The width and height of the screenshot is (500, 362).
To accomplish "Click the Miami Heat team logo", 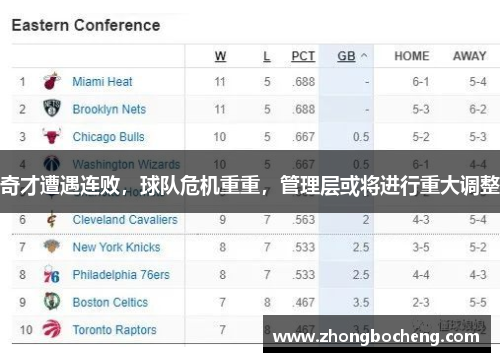I will pos(52,81).
